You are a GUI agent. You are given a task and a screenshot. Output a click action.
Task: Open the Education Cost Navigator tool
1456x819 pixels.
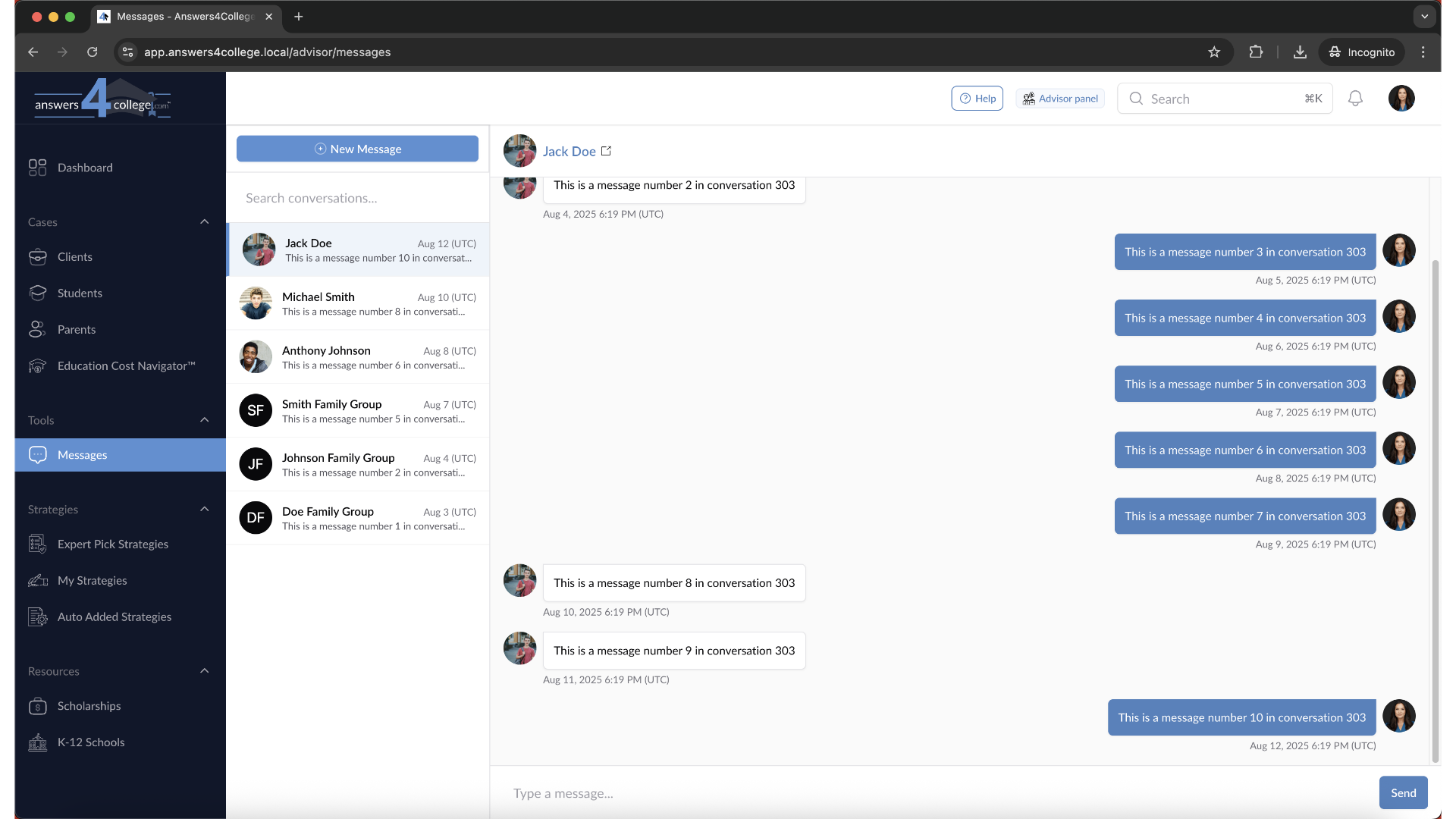pyautogui.click(x=126, y=366)
